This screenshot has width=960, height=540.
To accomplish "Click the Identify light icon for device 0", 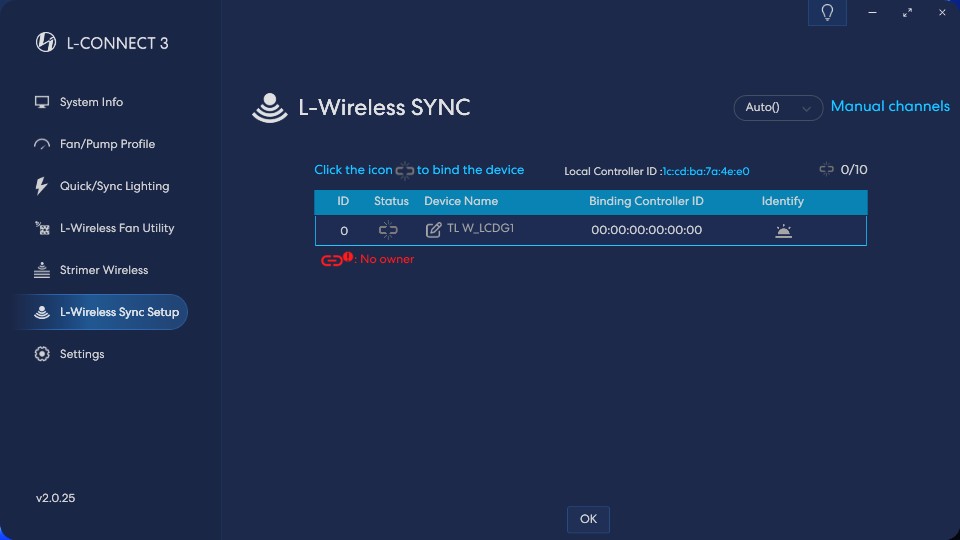I will pyautogui.click(x=783, y=231).
